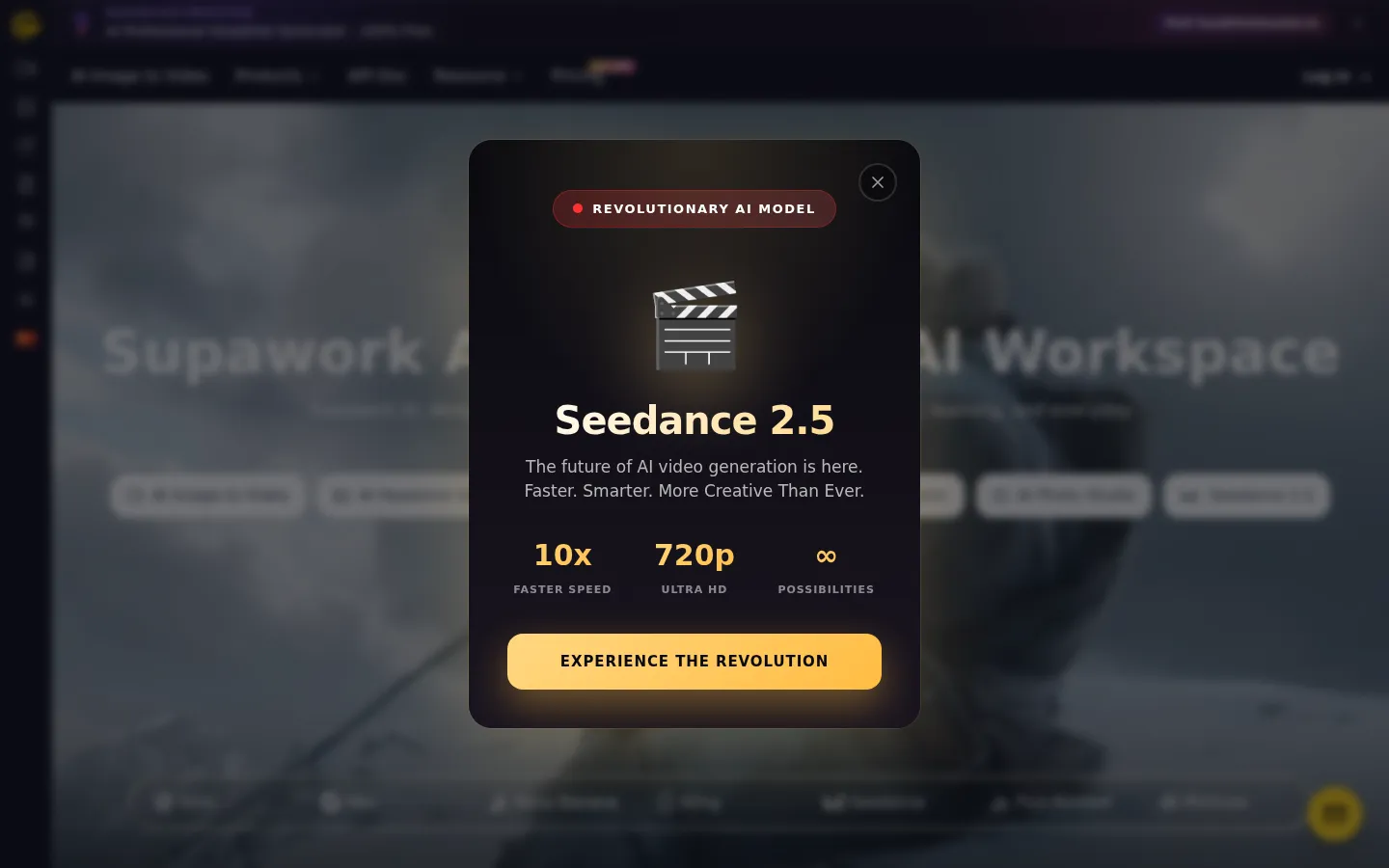Click the "ULTRA HD" label
1389x868 pixels.
694,589
